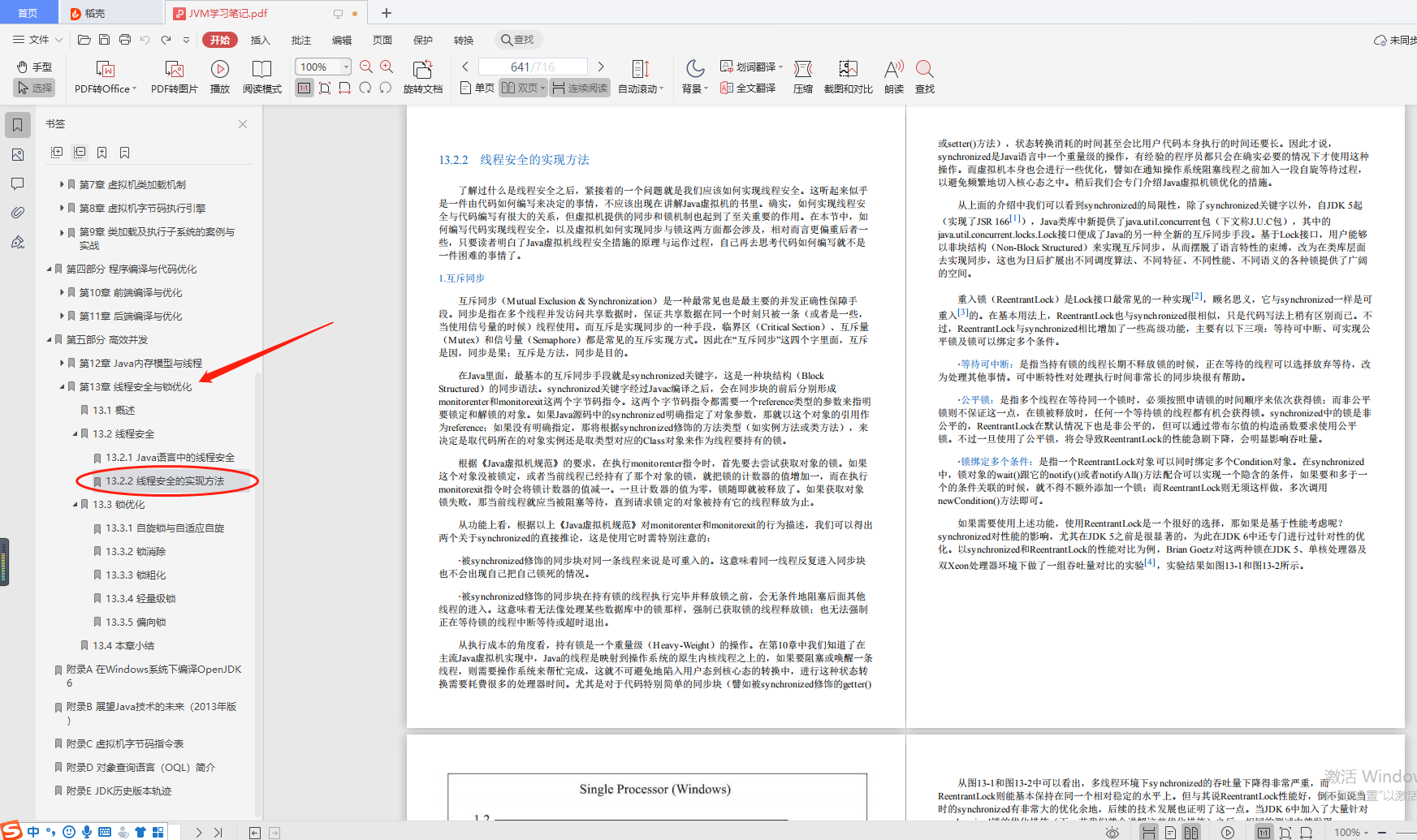This screenshot has width=1417, height=840.
Task: Click the open folder icon in quick toolbar
Action: [84, 39]
